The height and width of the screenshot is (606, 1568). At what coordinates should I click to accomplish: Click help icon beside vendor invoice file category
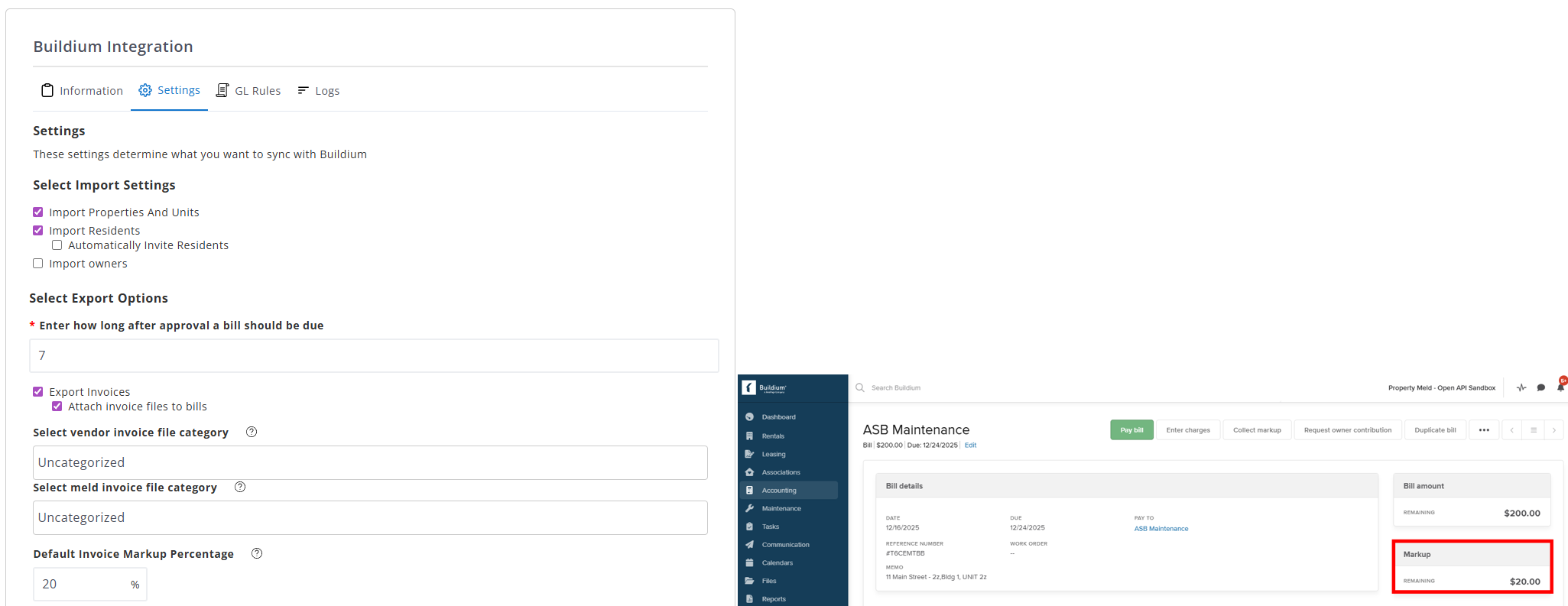pyautogui.click(x=252, y=432)
